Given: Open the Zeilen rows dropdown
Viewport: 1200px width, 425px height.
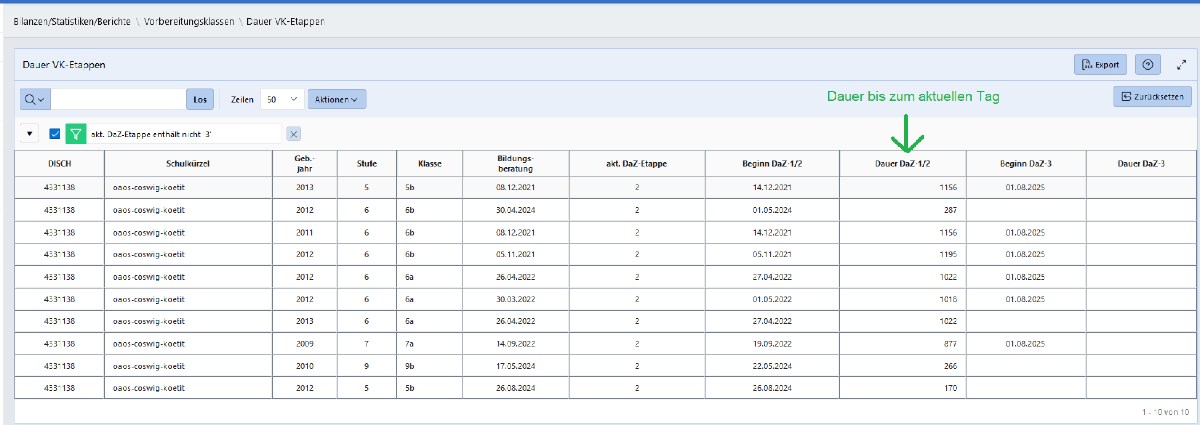Looking at the screenshot, I should click(281, 99).
